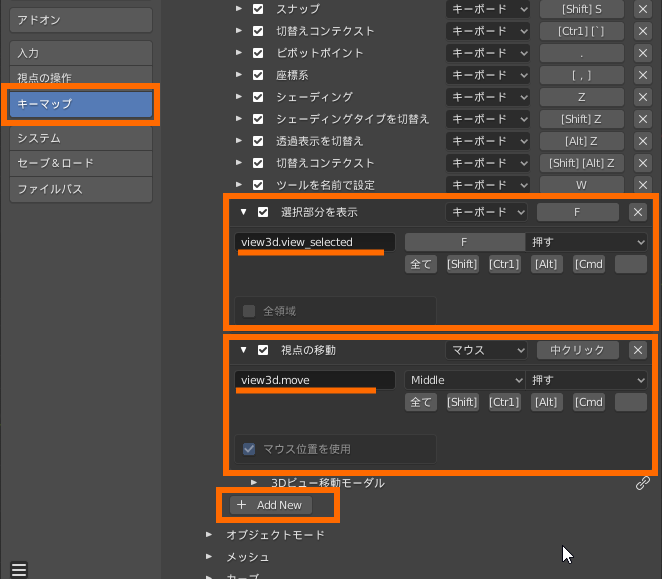662x579 pixels.
Task: Click the [Shift] S shortcut button
Action: (582, 9)
